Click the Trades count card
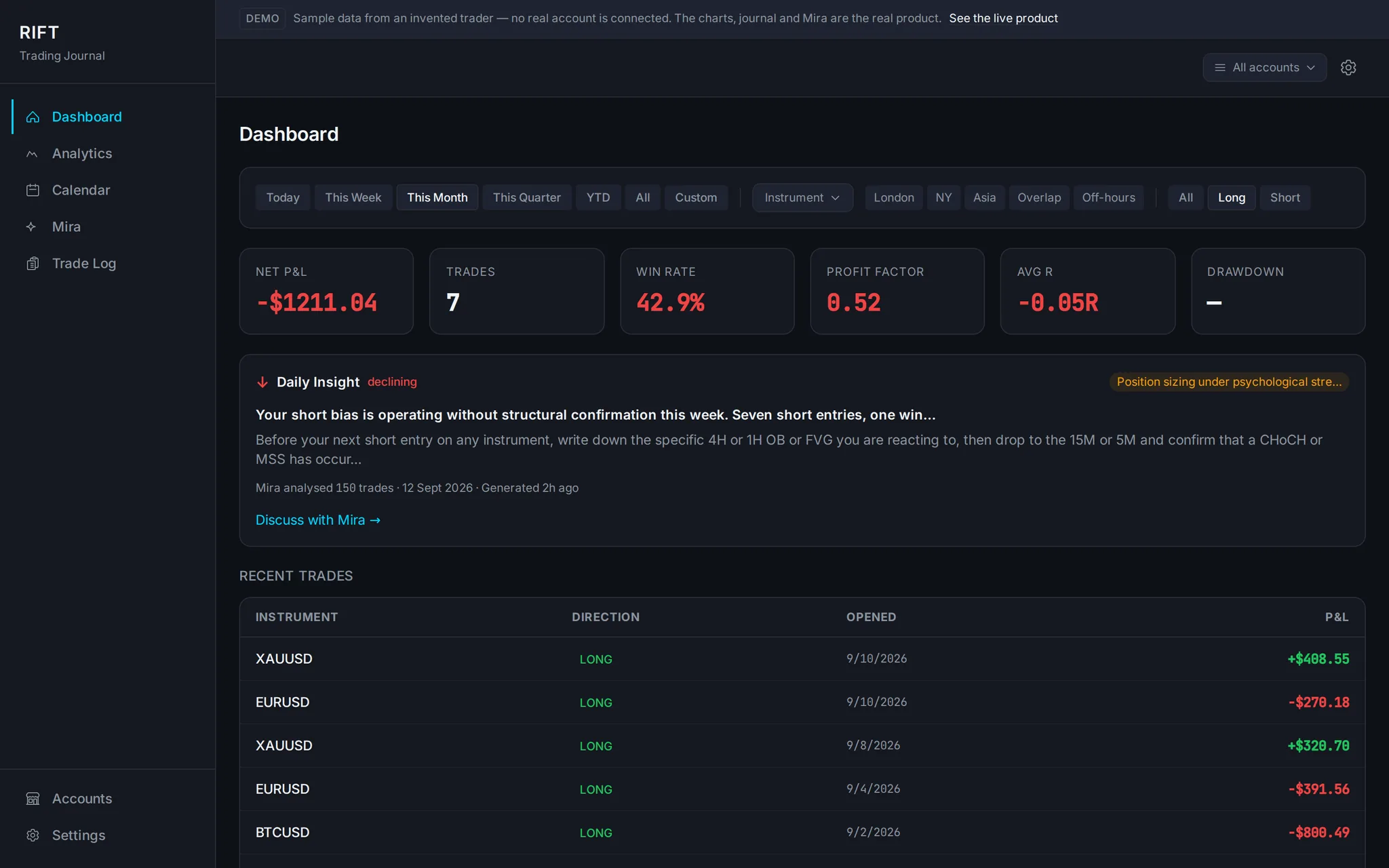Viewport: 1389px width, 868px height. (517, 291)
